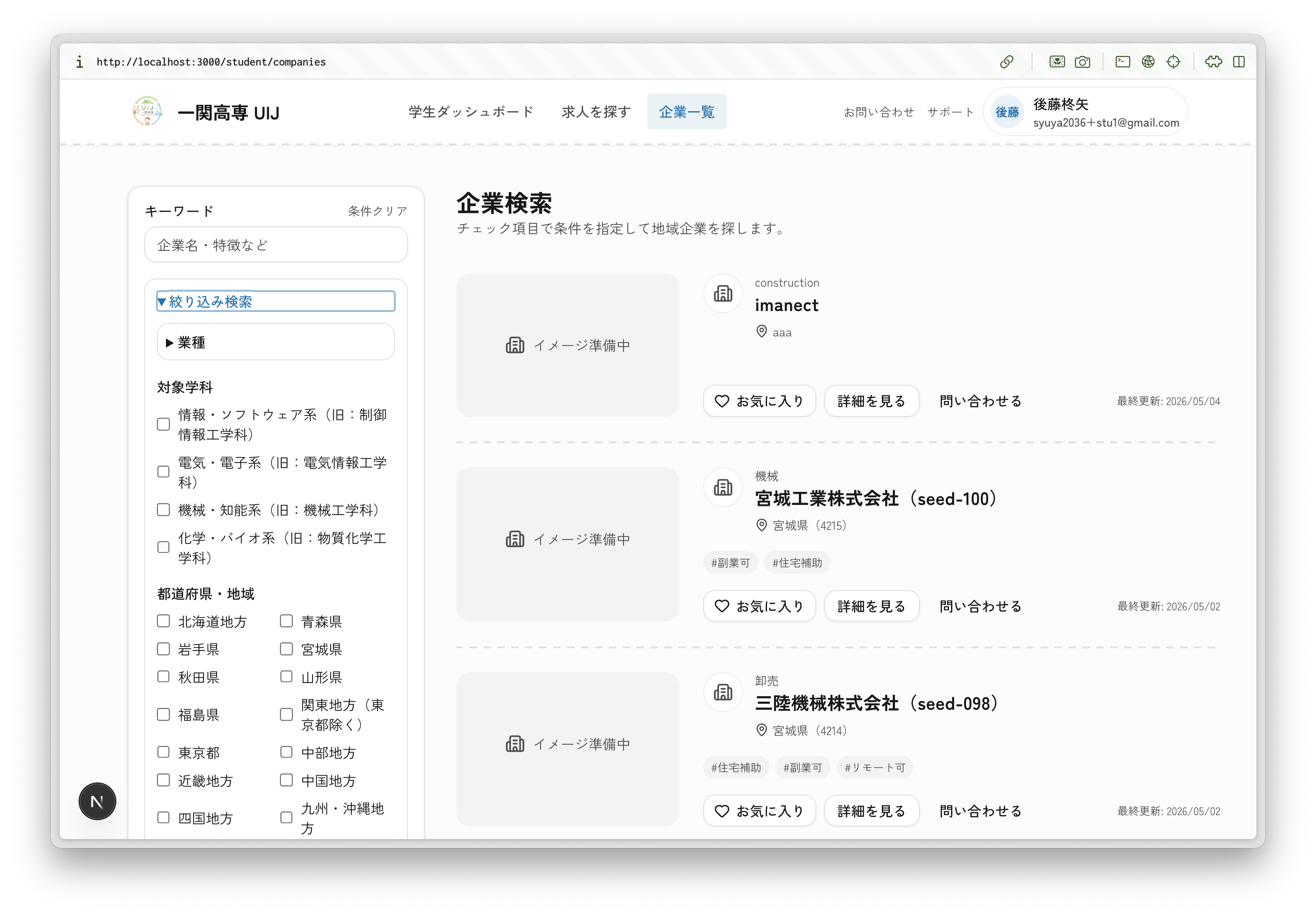Click the #副業可 tag on 宮城工業 card
The image size is (1316, 915).
[730, 563]
